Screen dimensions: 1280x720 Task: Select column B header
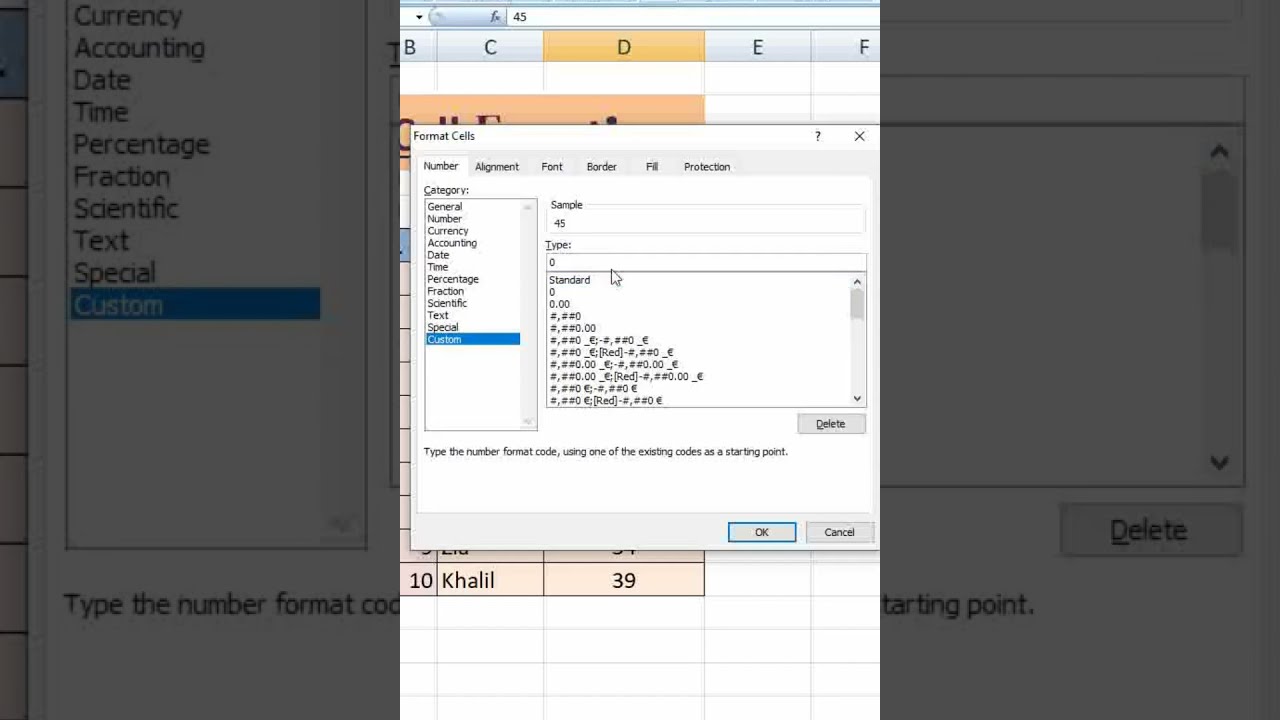tap(418, 47)
